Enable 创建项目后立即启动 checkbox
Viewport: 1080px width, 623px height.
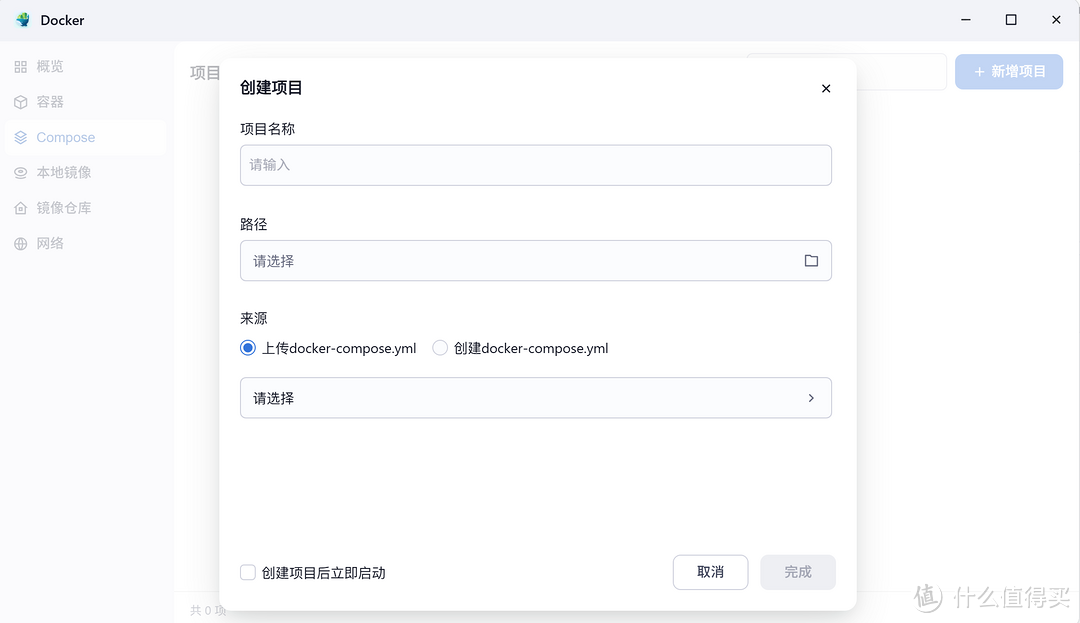(x=247, y=572)
